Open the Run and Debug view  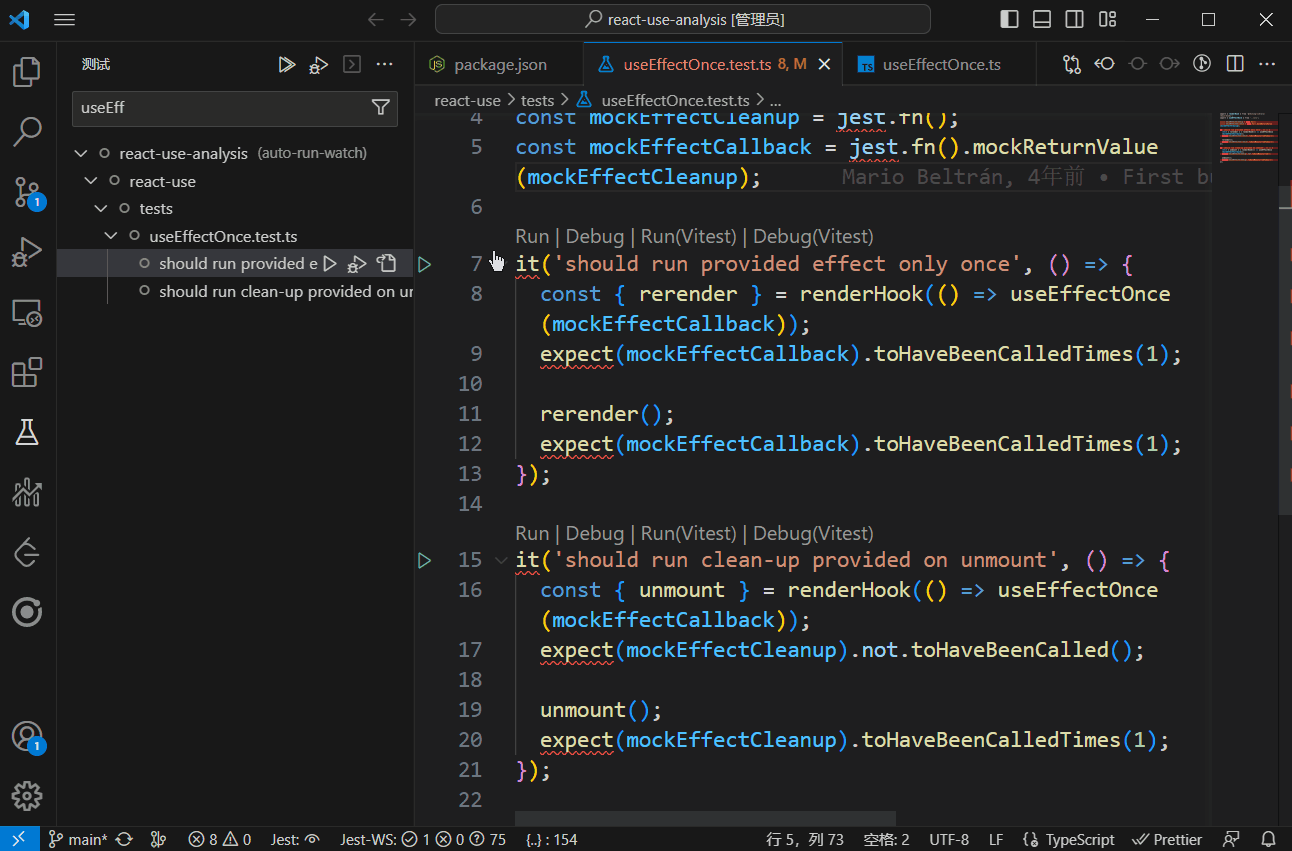[x=27, y=252]
